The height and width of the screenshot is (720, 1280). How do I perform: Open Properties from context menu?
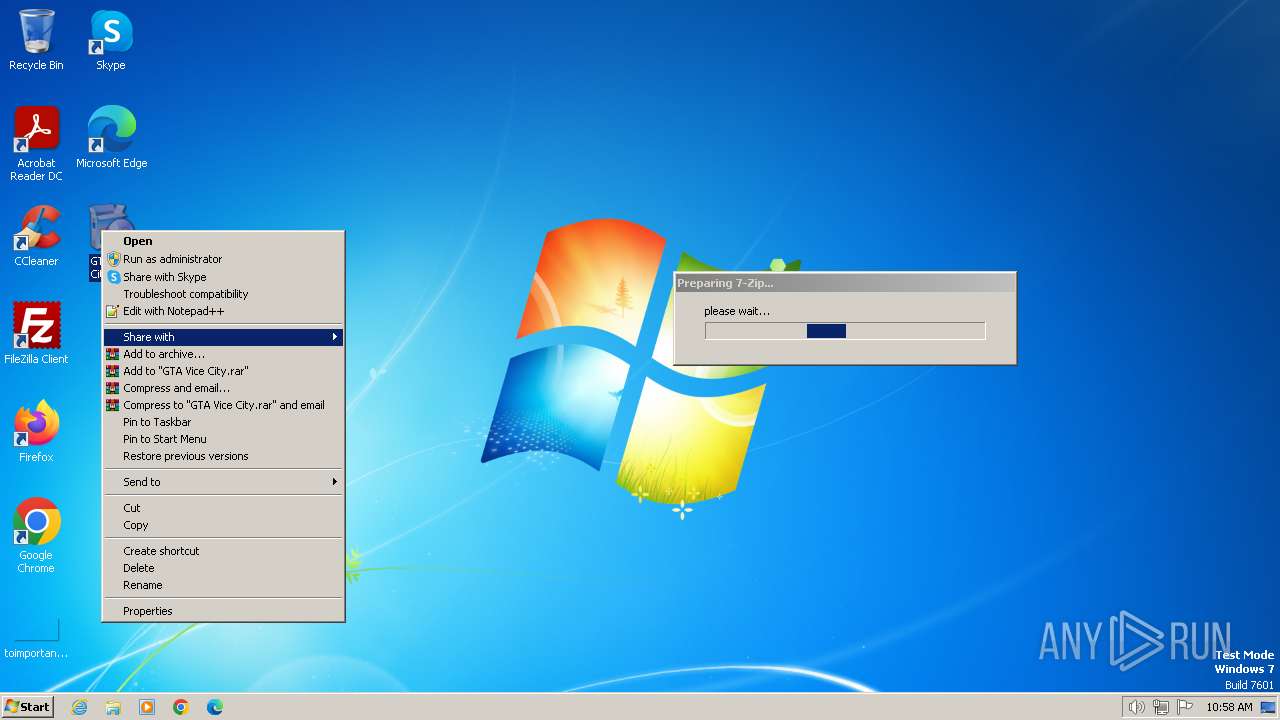224,611
